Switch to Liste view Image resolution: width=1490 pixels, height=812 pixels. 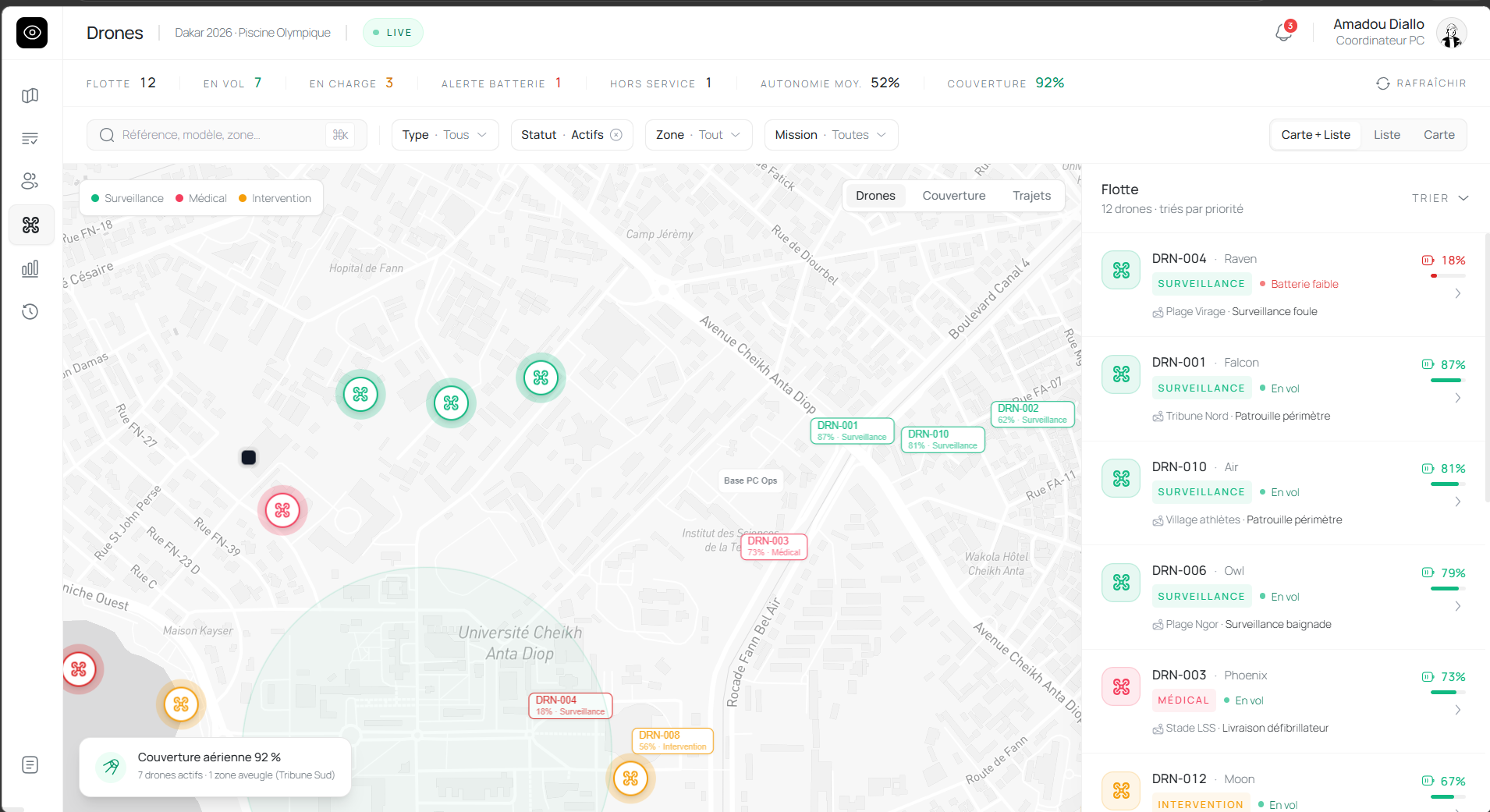[x=1387, y=135]
